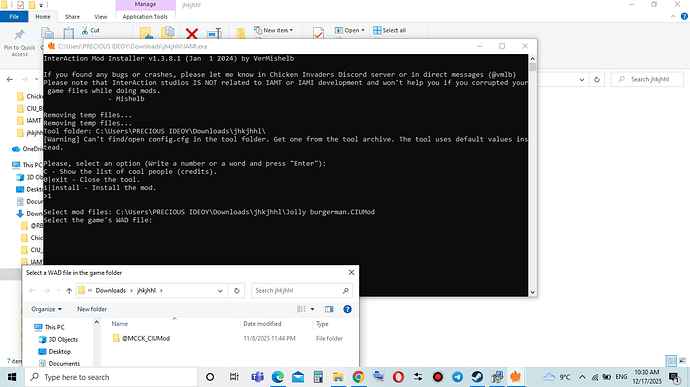Click the Help icon in Explorer ribbon corner
Image resolution: width=690 pixels, height=387 pixels.
pos(684,16)
